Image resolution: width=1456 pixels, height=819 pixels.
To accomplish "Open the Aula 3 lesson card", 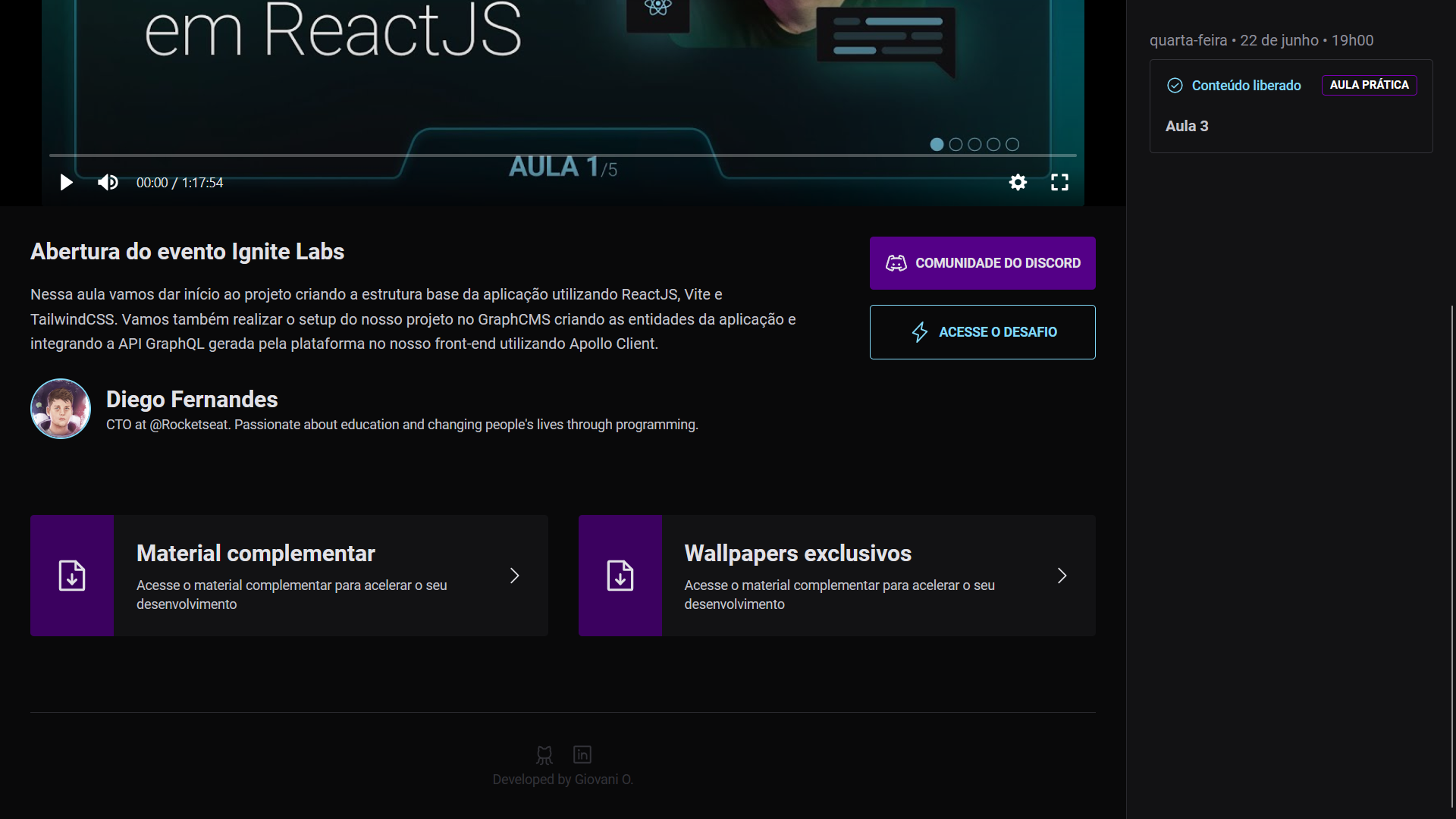I will click(x=1291, y=106).
